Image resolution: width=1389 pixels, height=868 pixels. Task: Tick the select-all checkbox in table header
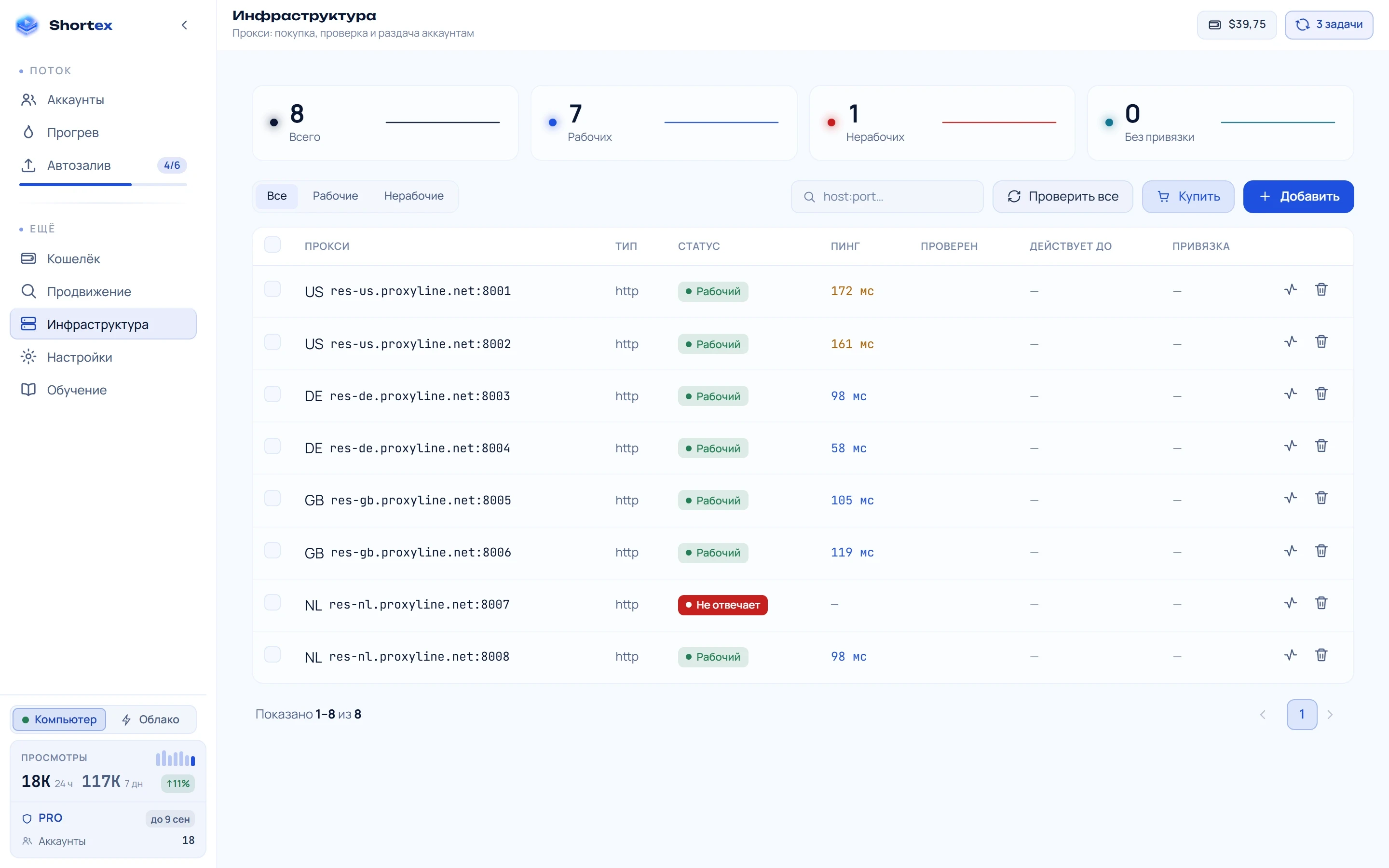tap(272, 244)
